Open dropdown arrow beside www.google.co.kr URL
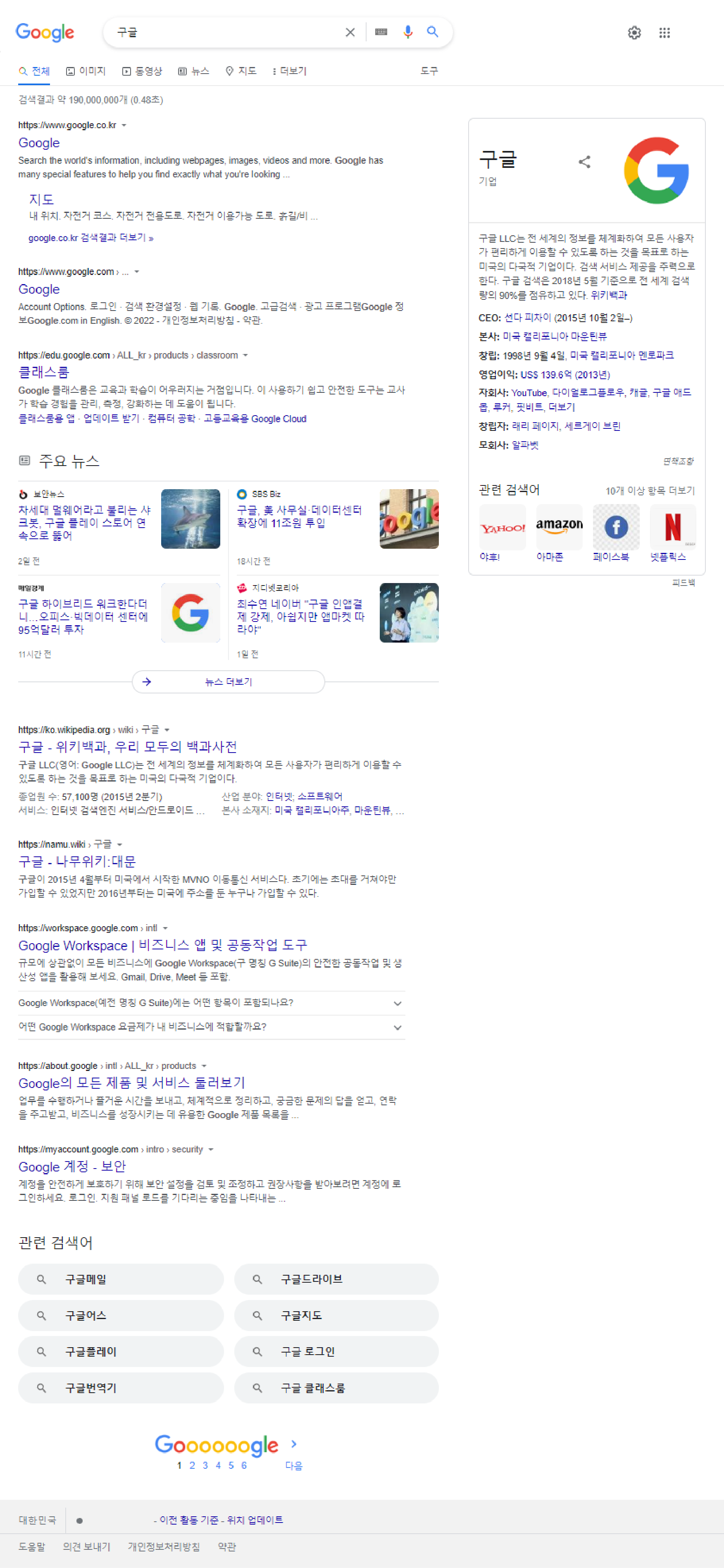The width and height of the screenshot is (724, 1568). point(124,125)
